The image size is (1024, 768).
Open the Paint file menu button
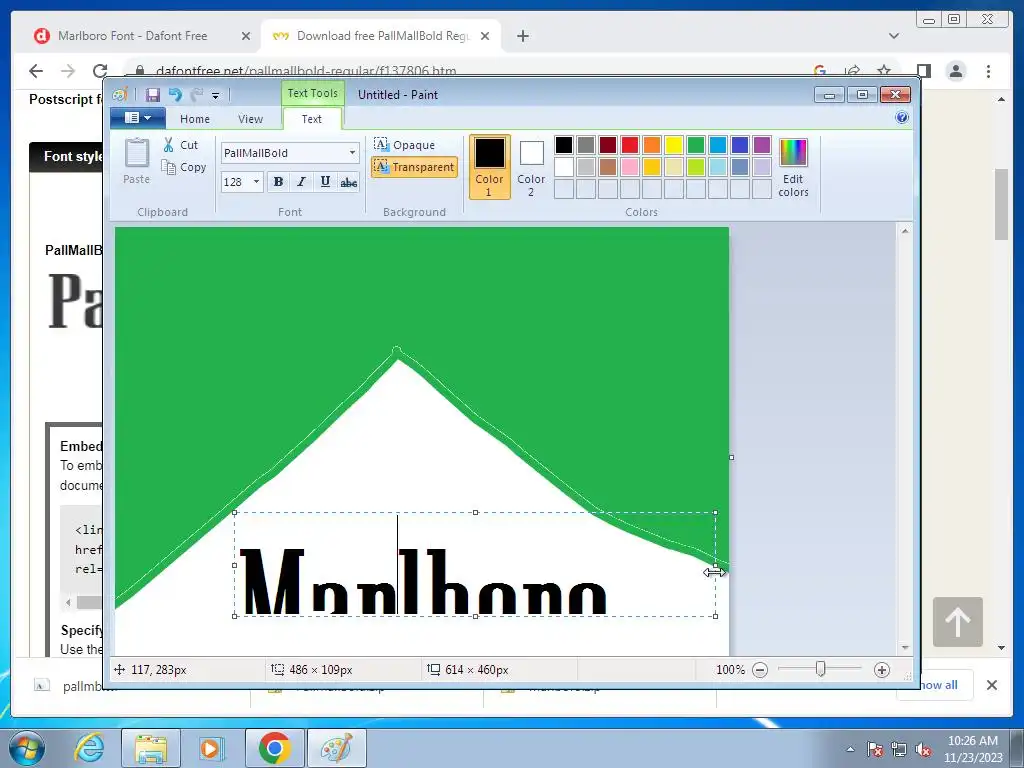tap(138, 118)
